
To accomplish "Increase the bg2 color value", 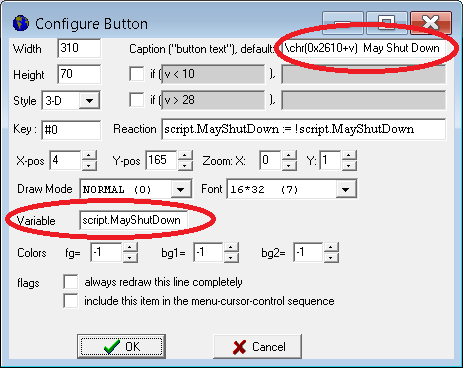I will (x=331, y=248).
